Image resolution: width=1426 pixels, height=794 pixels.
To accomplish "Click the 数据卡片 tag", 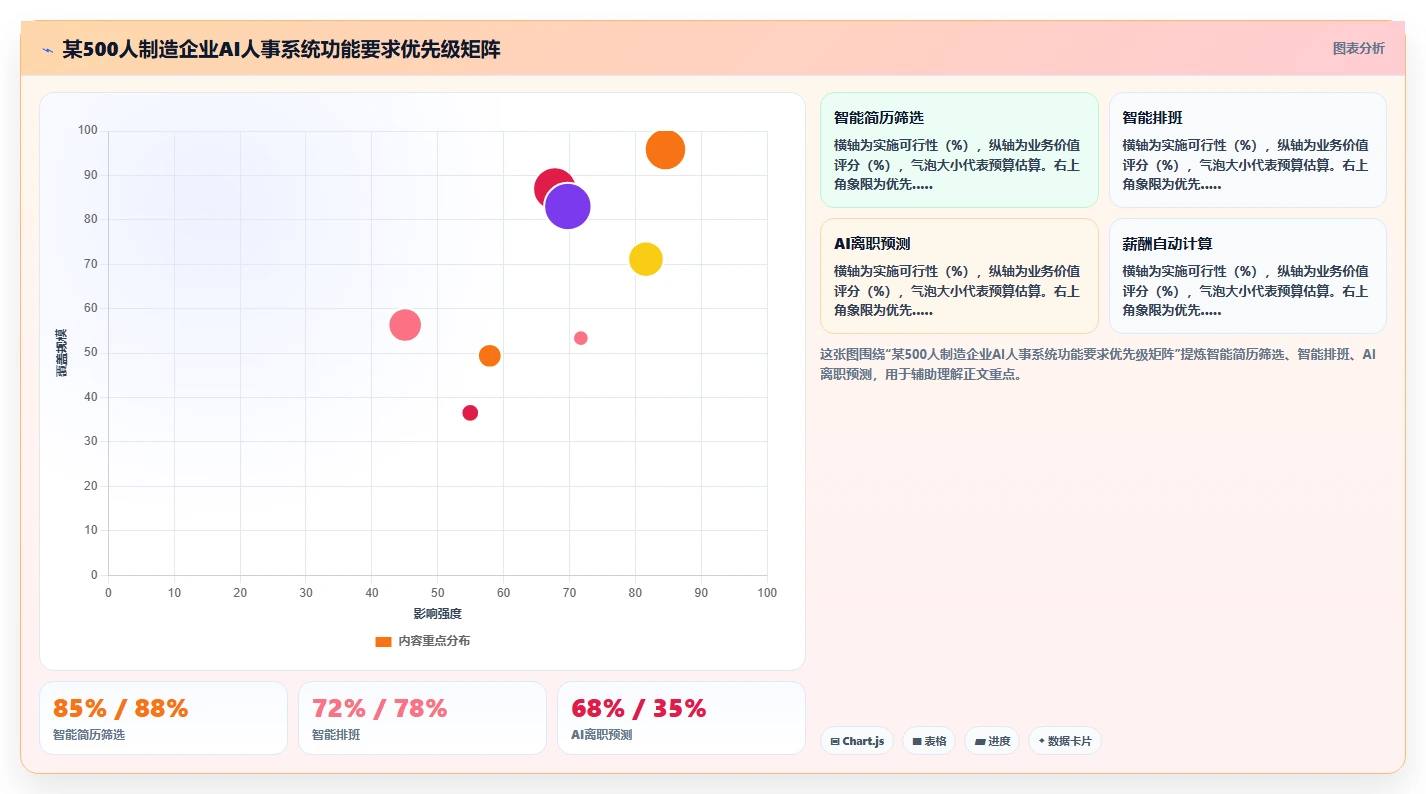I will (1064, 741).
